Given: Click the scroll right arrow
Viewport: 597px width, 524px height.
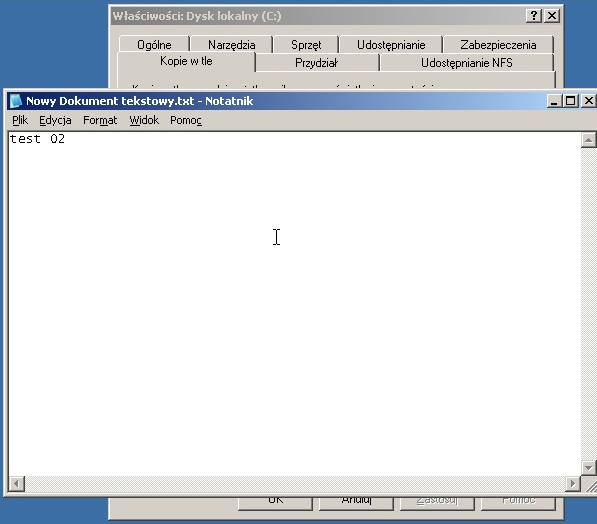Looking at the screenshot, I should click(x=573, y=484).
